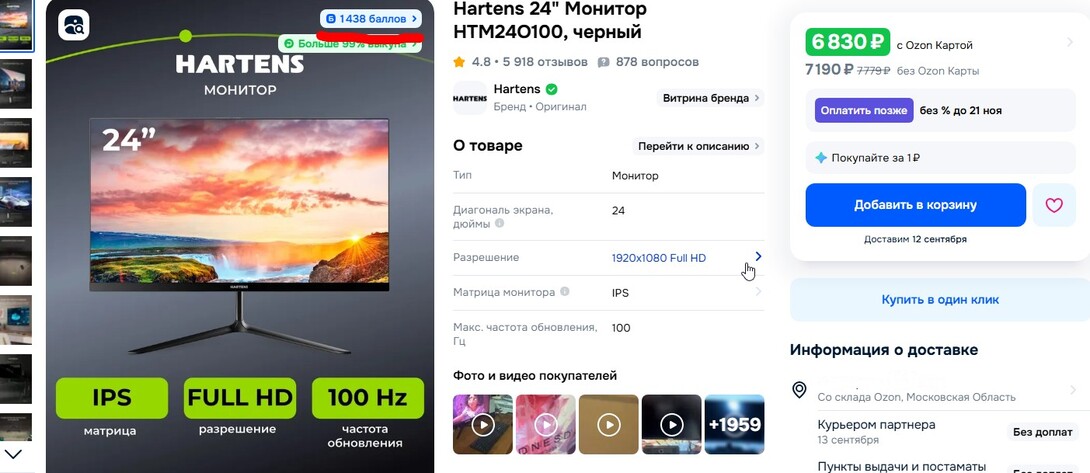Show info tooltip for Диагональ экрана
This screenshot has width=1090, height=473.
pyautogui.click(x=499, y=224)
